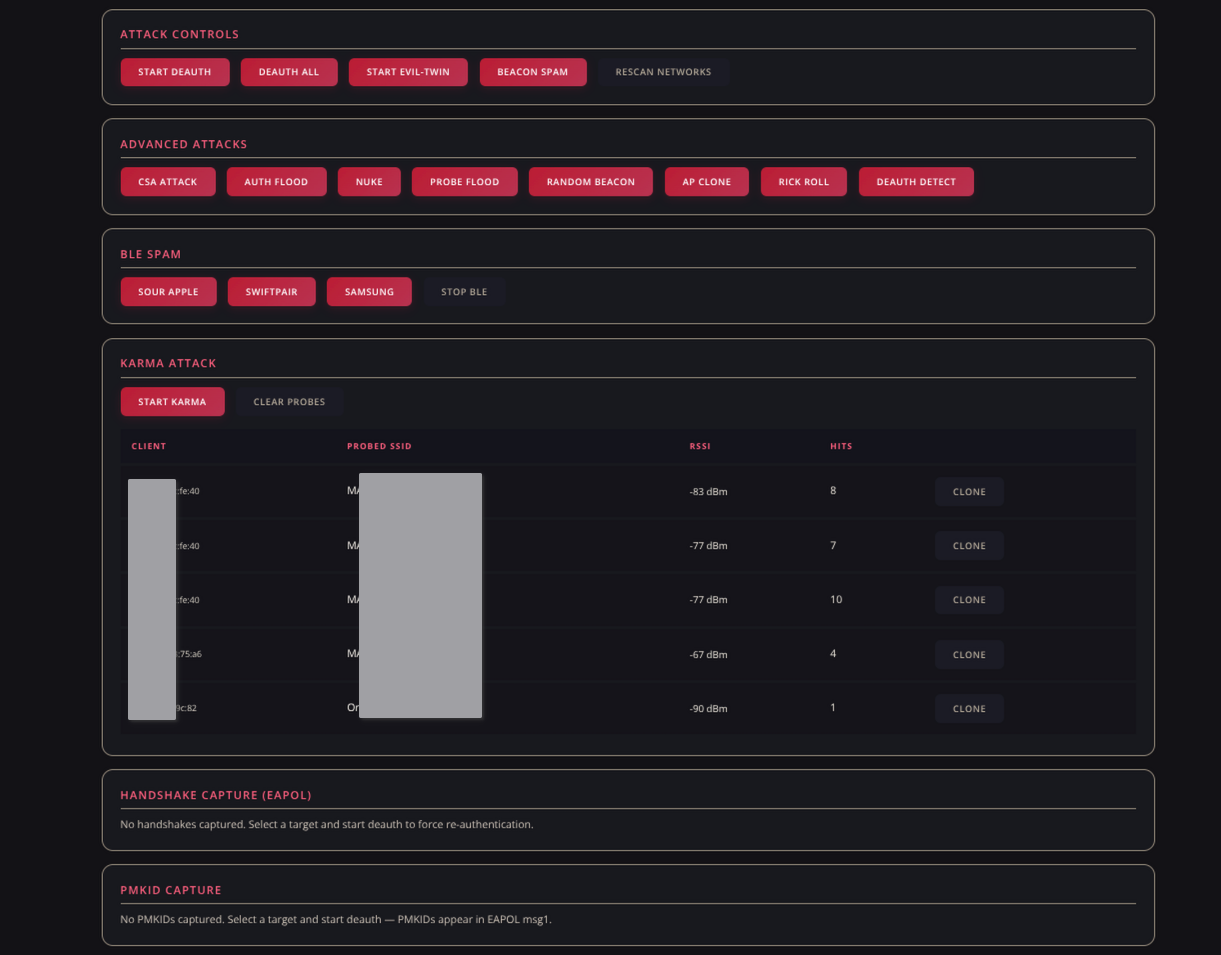The image size is (1221, 955).
Task: Launch a Probe Flood
Action: (x=464, y=181)
